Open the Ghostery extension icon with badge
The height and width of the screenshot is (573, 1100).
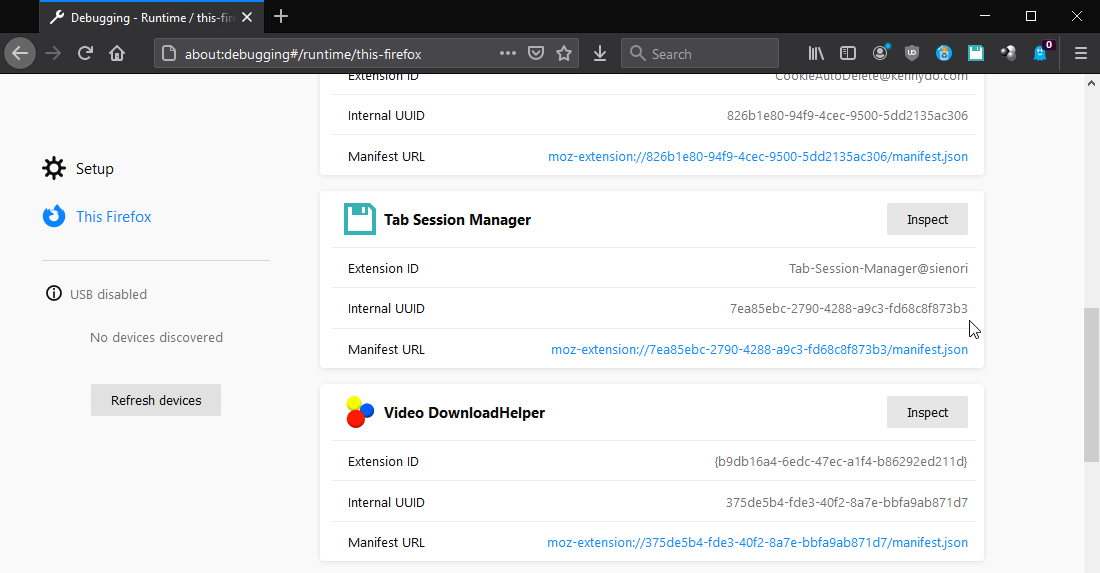click(1042, 52)
